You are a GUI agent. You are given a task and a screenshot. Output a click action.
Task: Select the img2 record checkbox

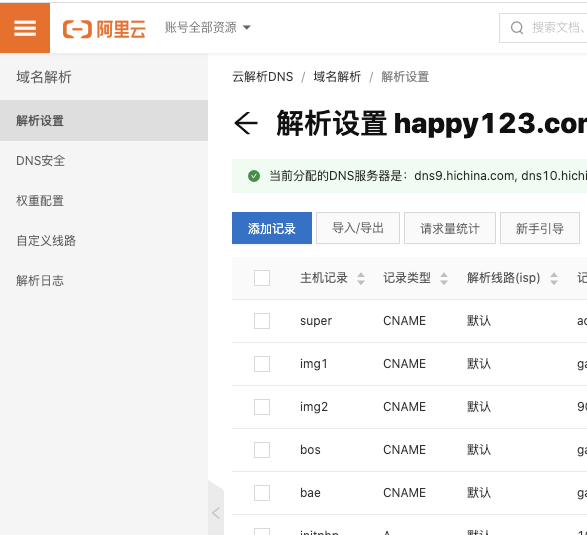(262, 407)
